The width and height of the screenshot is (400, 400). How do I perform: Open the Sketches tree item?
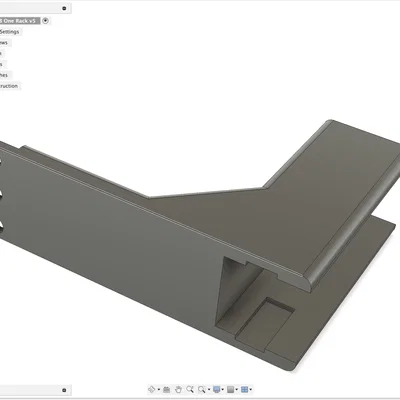click(5, 75)
